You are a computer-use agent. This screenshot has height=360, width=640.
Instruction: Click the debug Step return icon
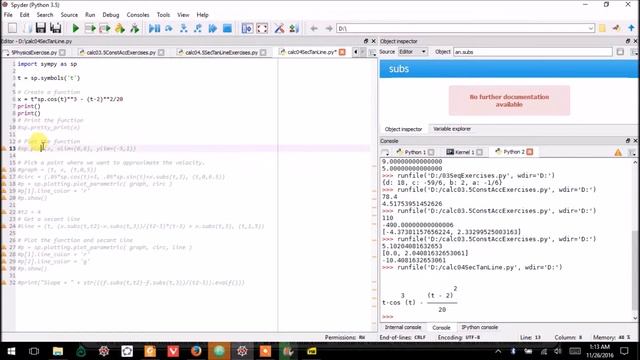pos(198,28)
